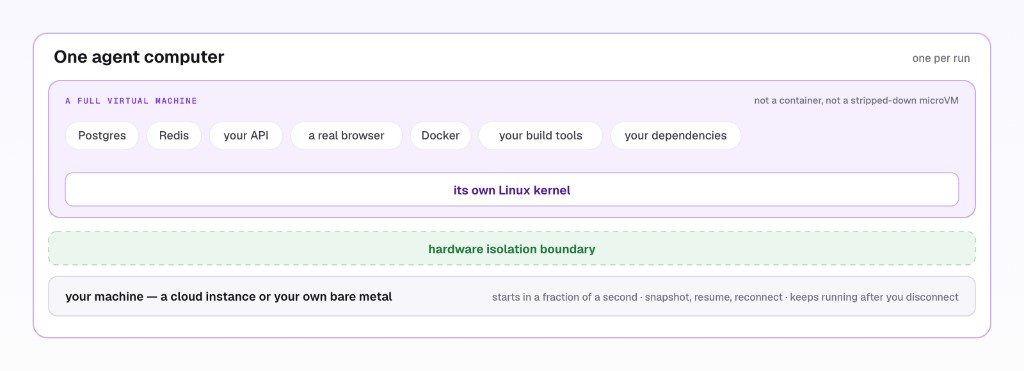Screen dimensions: 1024x371
Task: Click the 'its own Linux kernel' bar
Action: tap(512, 189)
